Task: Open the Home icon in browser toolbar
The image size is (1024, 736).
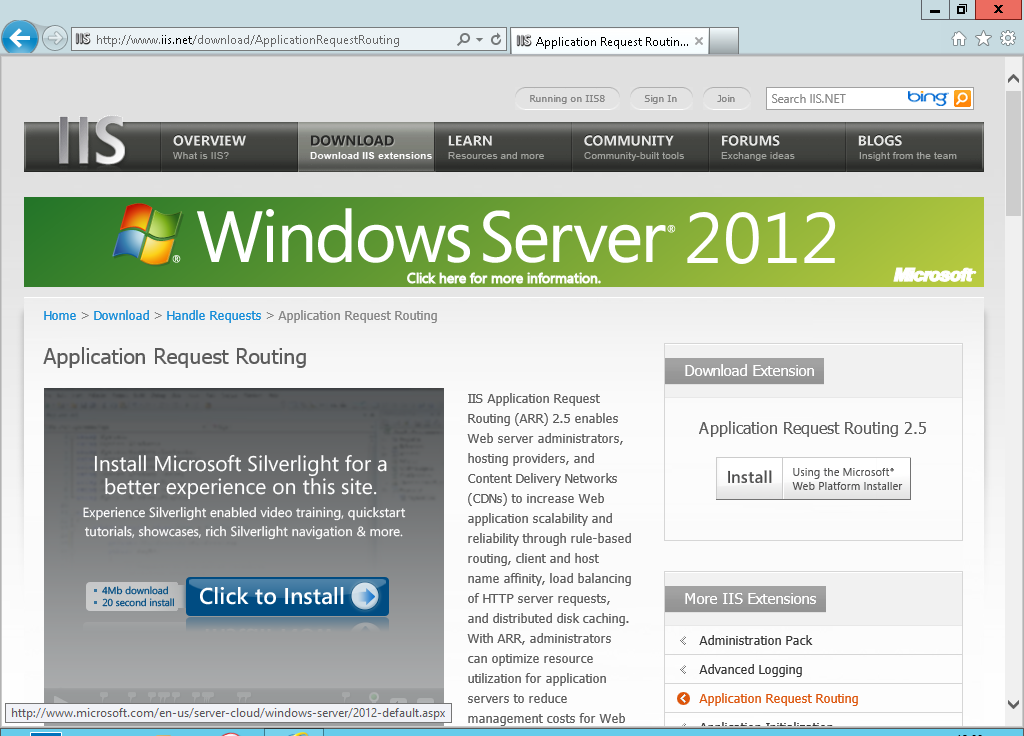Action: 959,39
